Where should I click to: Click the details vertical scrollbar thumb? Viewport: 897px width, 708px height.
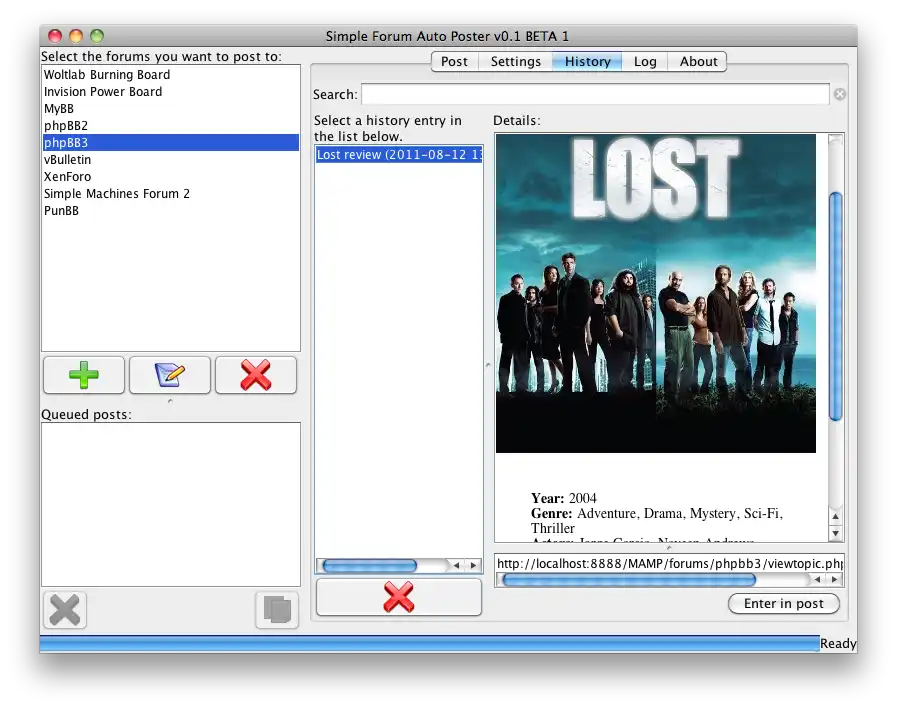[x=835, y=307]
